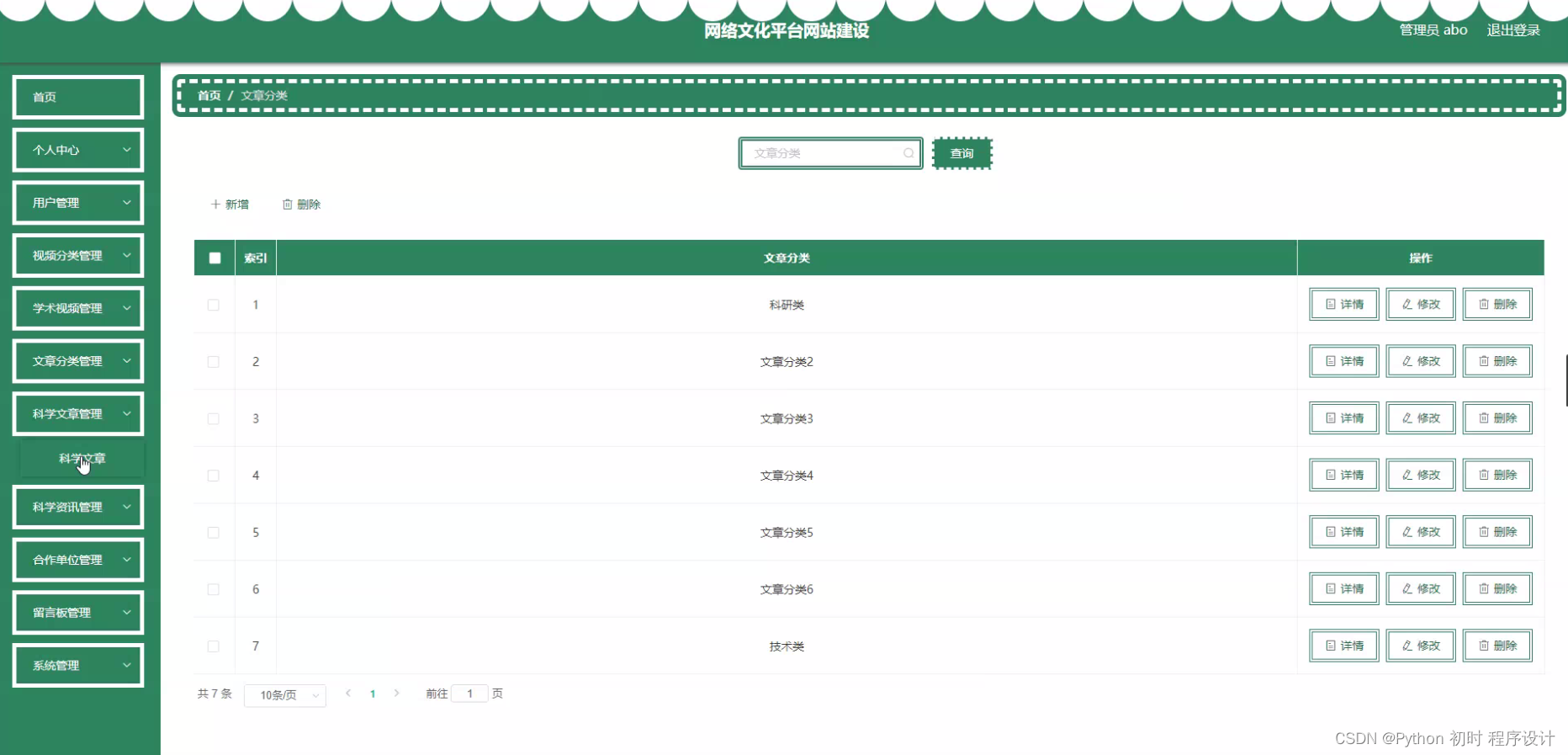Click 修改 pencil icon in 技术类 row

pyautogui.click(x=1406, y=646)
